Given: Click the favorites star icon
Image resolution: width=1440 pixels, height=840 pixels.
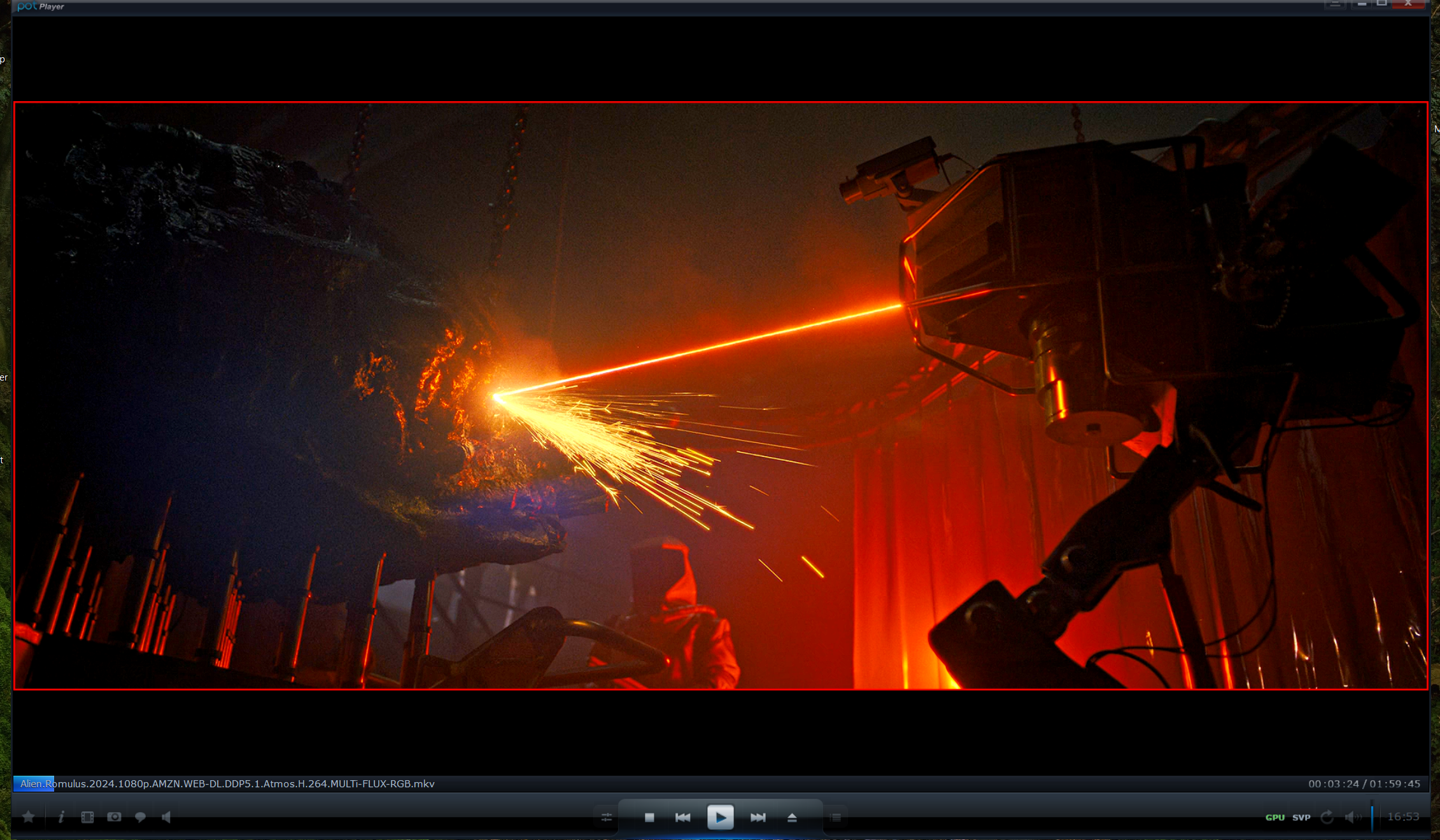Looking at the screenshot, I should (29, 817).
